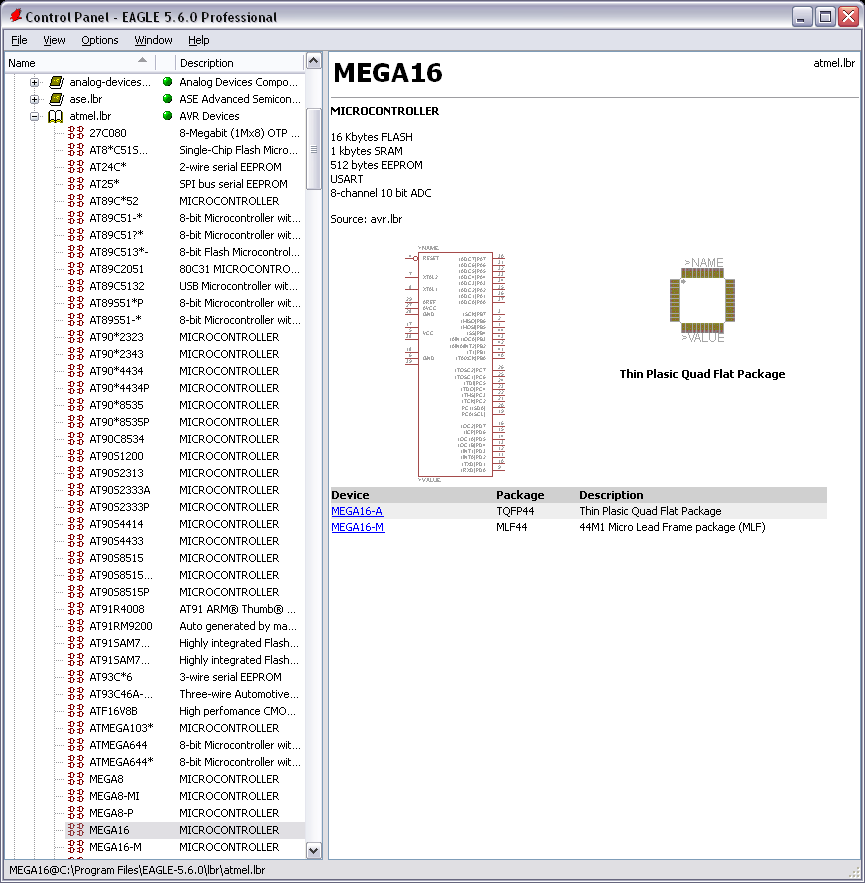Viewport: 865px width, 883px height.
Task: Expand the analog-devices library tree node
Action: [34, 82]
